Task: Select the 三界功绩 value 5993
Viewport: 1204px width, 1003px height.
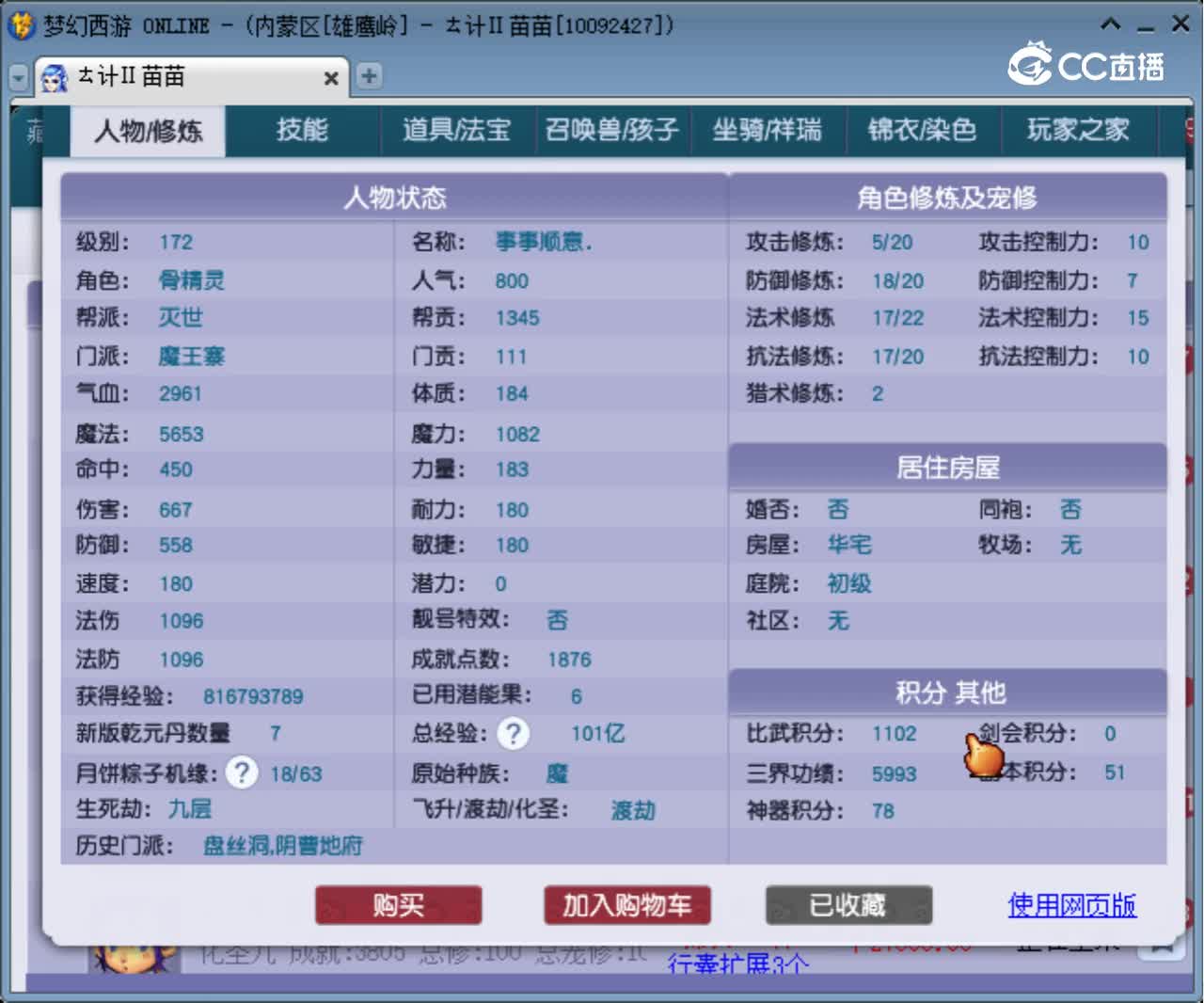Action: (894, 773)
